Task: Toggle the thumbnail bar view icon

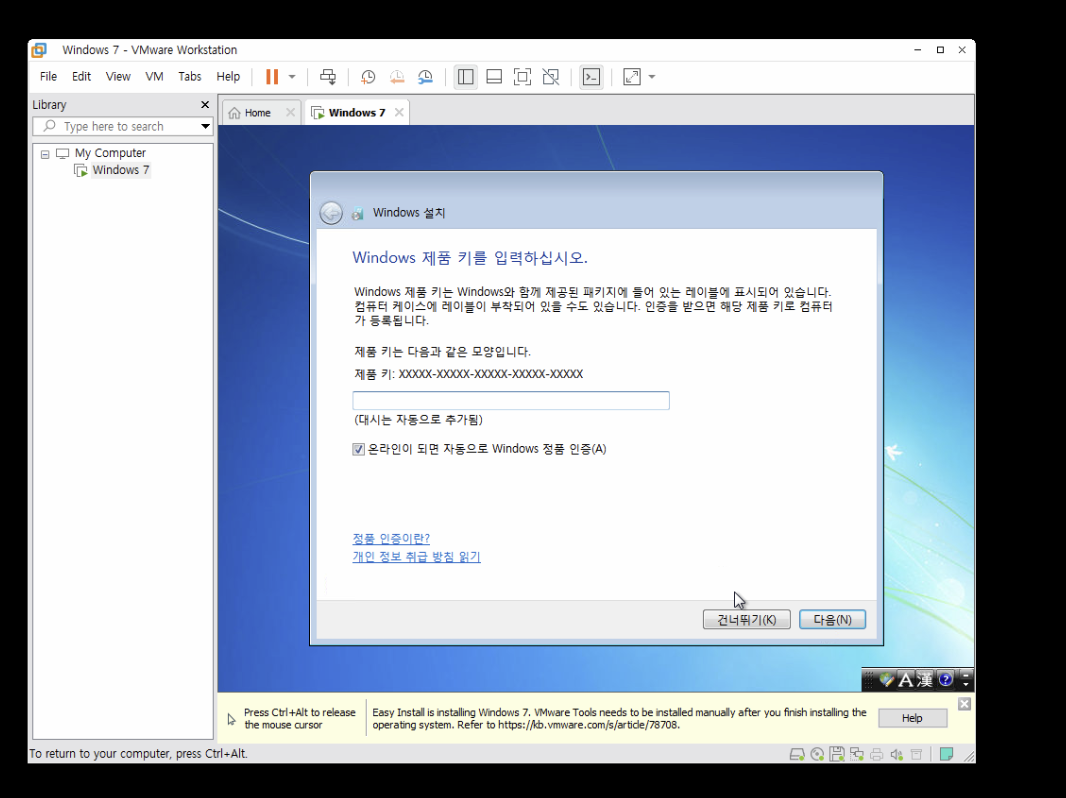Action: tap(494, 77)
